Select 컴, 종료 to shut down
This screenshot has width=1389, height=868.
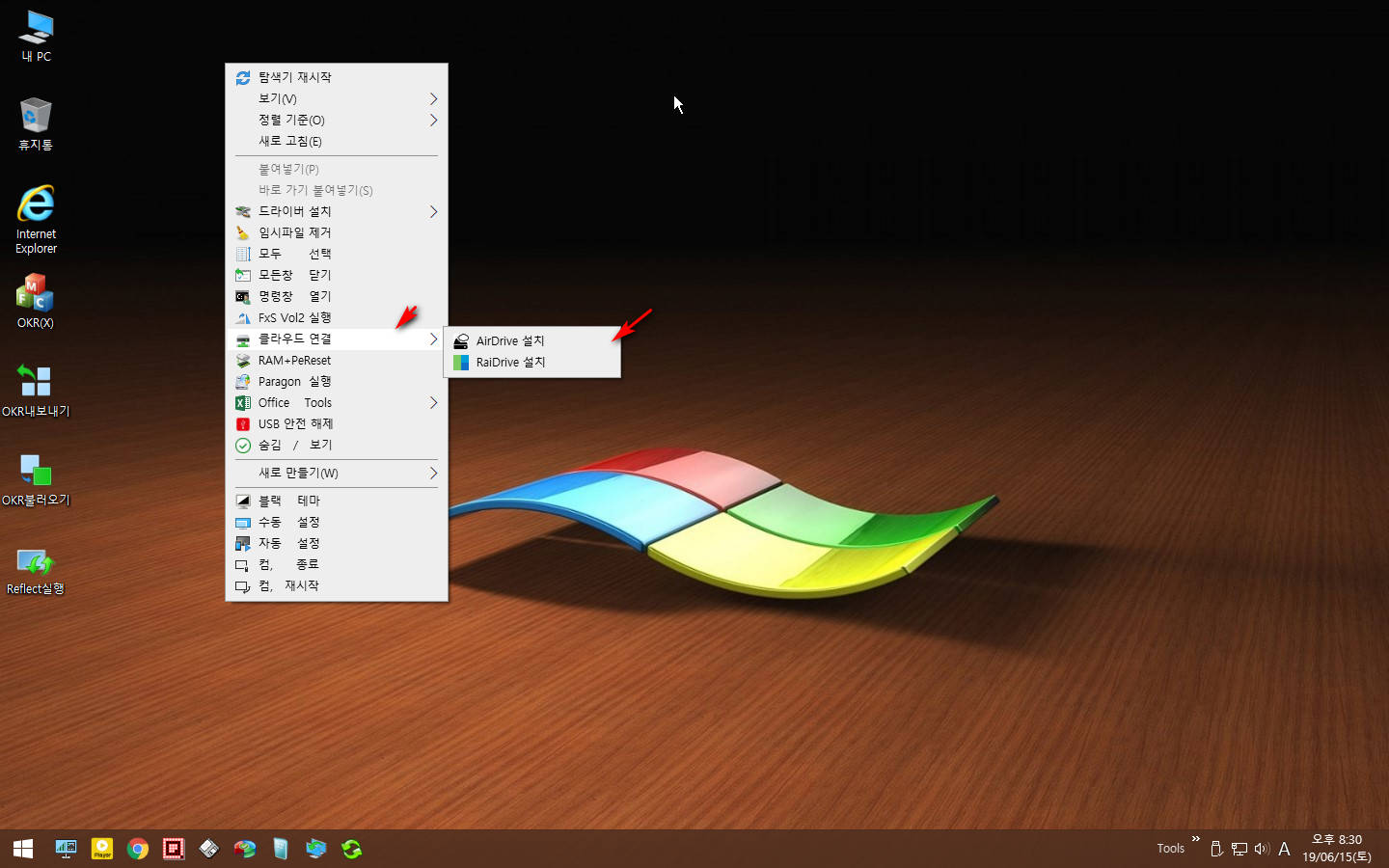[337, 564]
